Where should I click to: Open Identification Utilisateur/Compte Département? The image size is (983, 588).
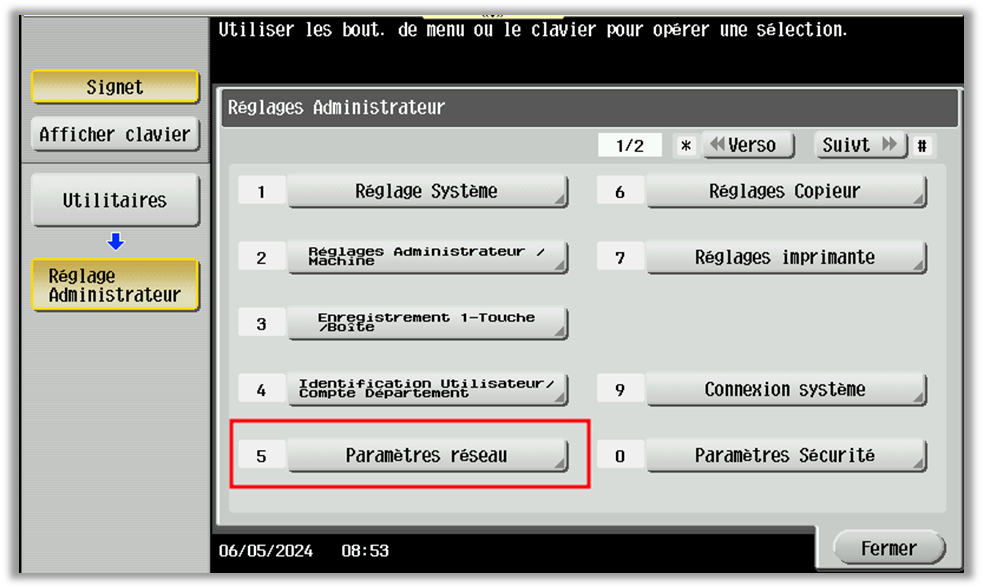point(428,388)
